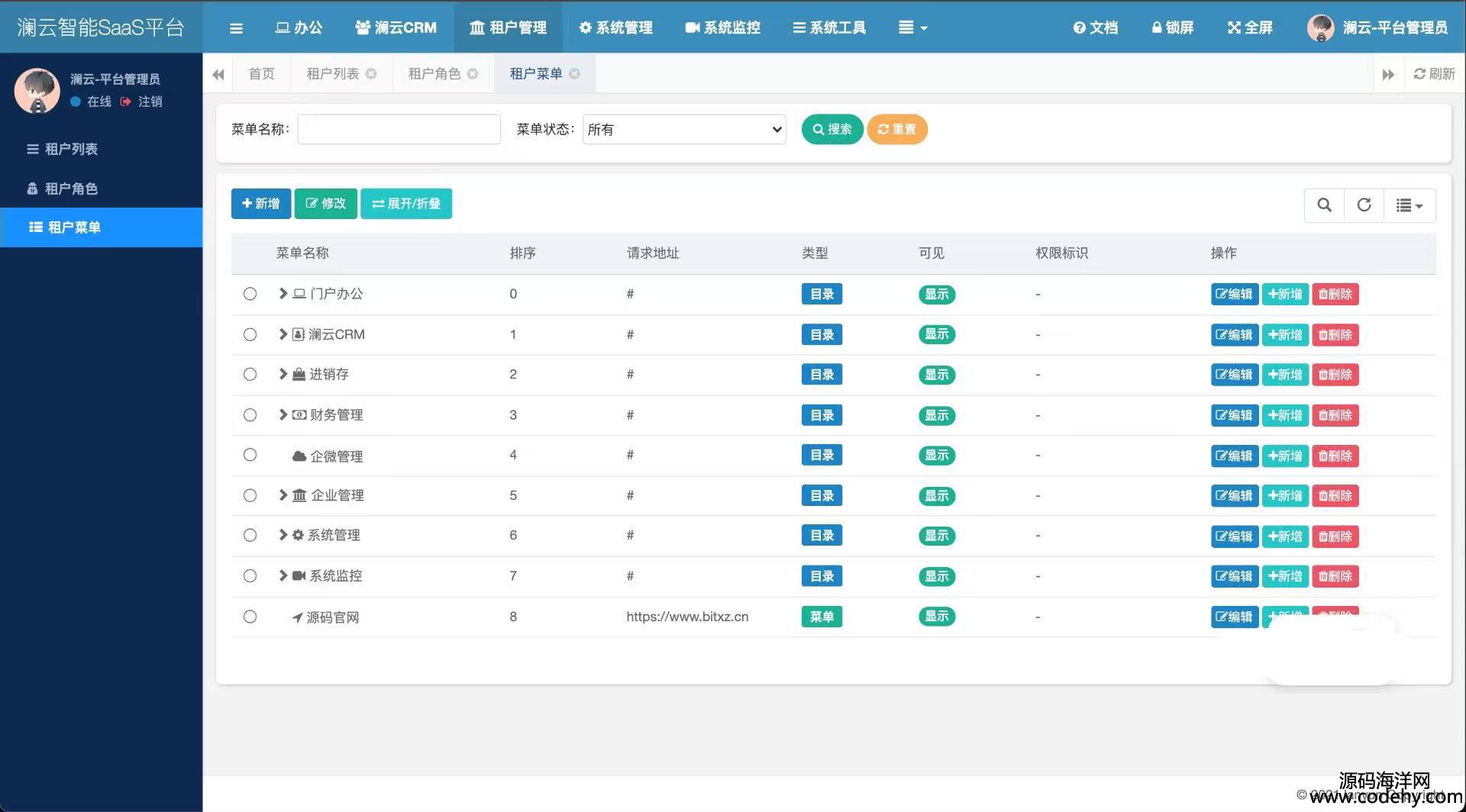Open the 澜云CRM top menu
The width and height of the screenshot is (1466, 812).
(x=396, y=28)
